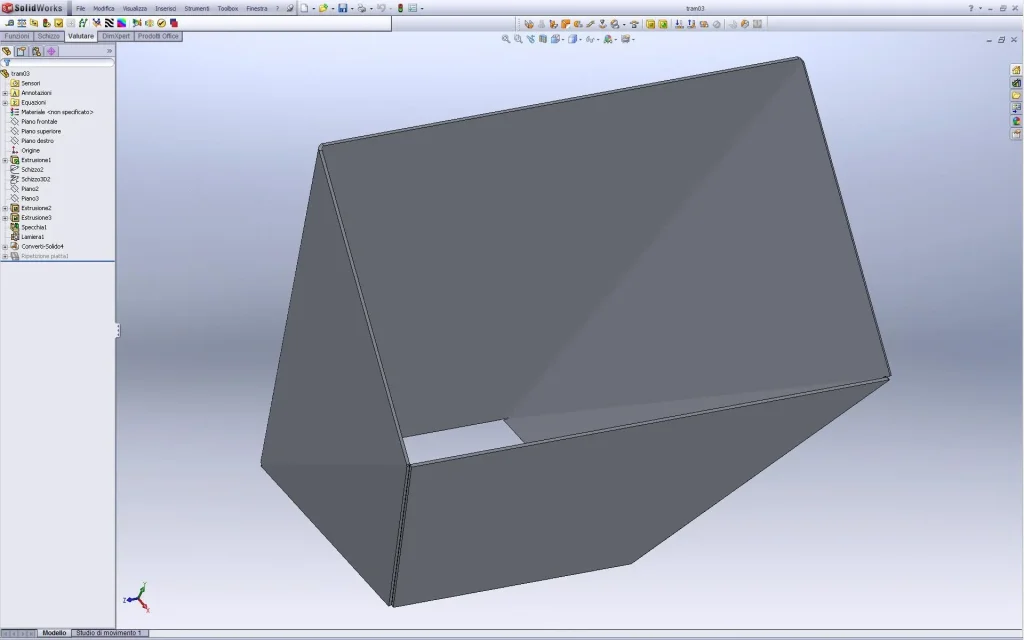Open the New document dropdown arrow
Image resolution: width=1024 pixels, height=640 pixels.
pyautogui.click(x=313, y=8)
